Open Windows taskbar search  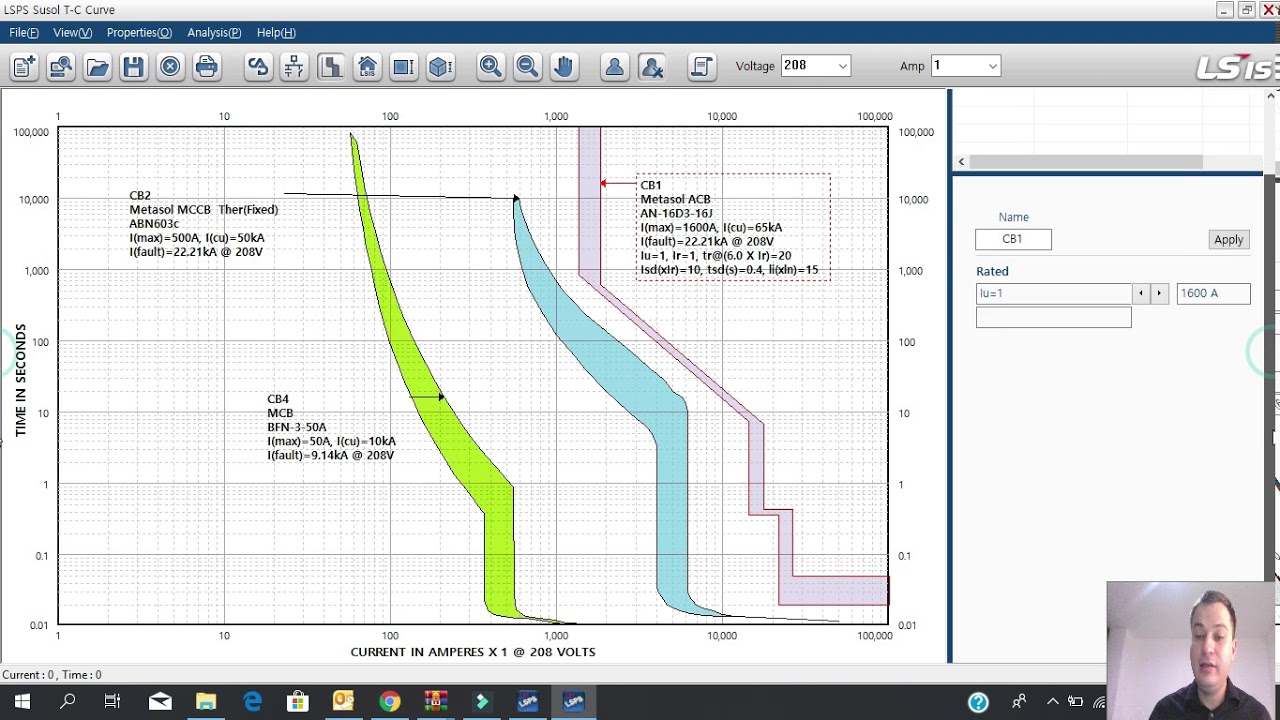[x=68, y=702]
